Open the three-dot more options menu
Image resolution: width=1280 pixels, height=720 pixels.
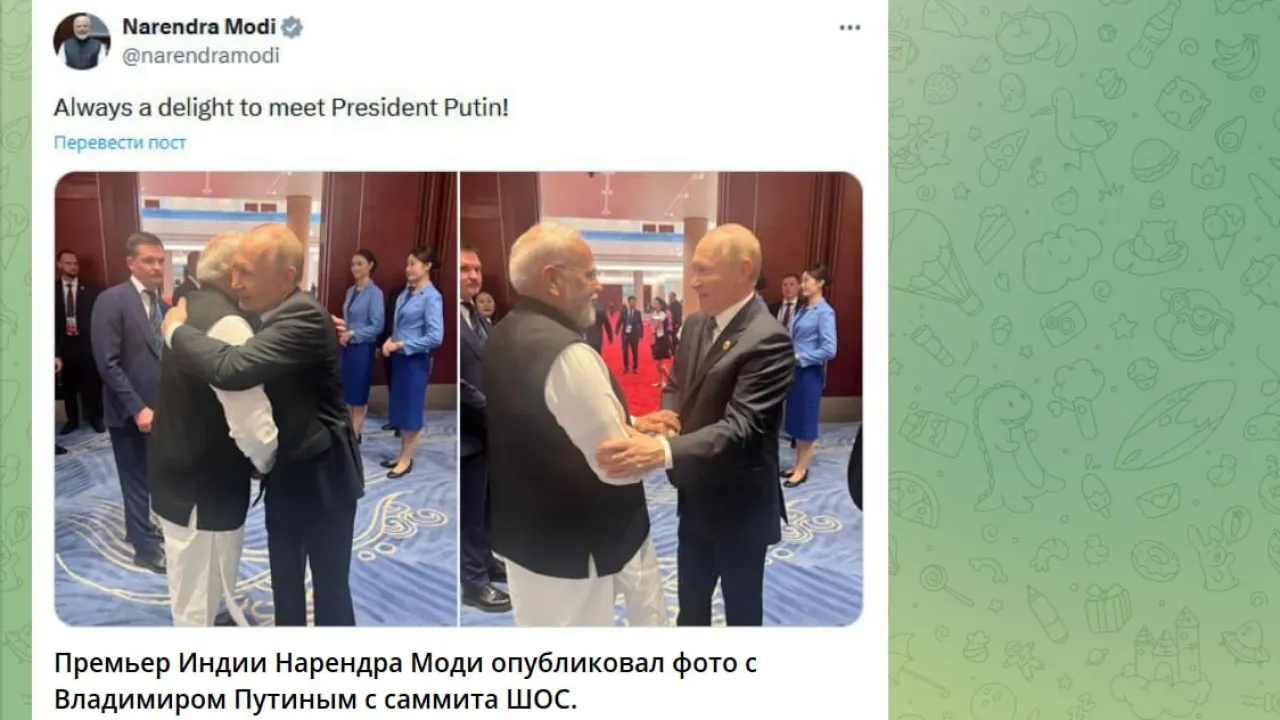tap(850, 27)
